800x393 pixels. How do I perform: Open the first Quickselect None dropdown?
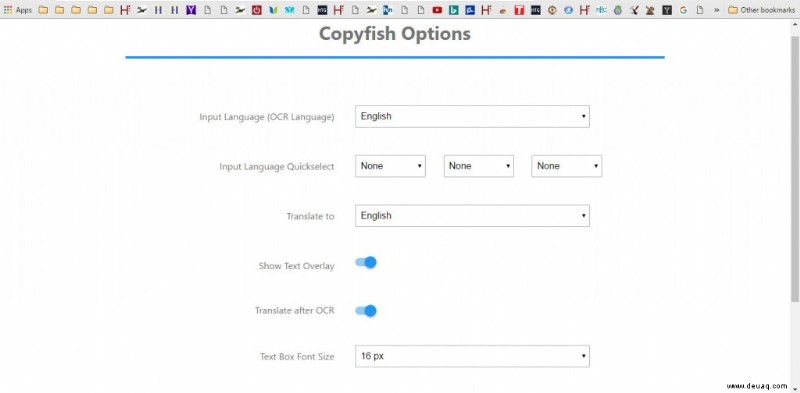tap(390, 166)
